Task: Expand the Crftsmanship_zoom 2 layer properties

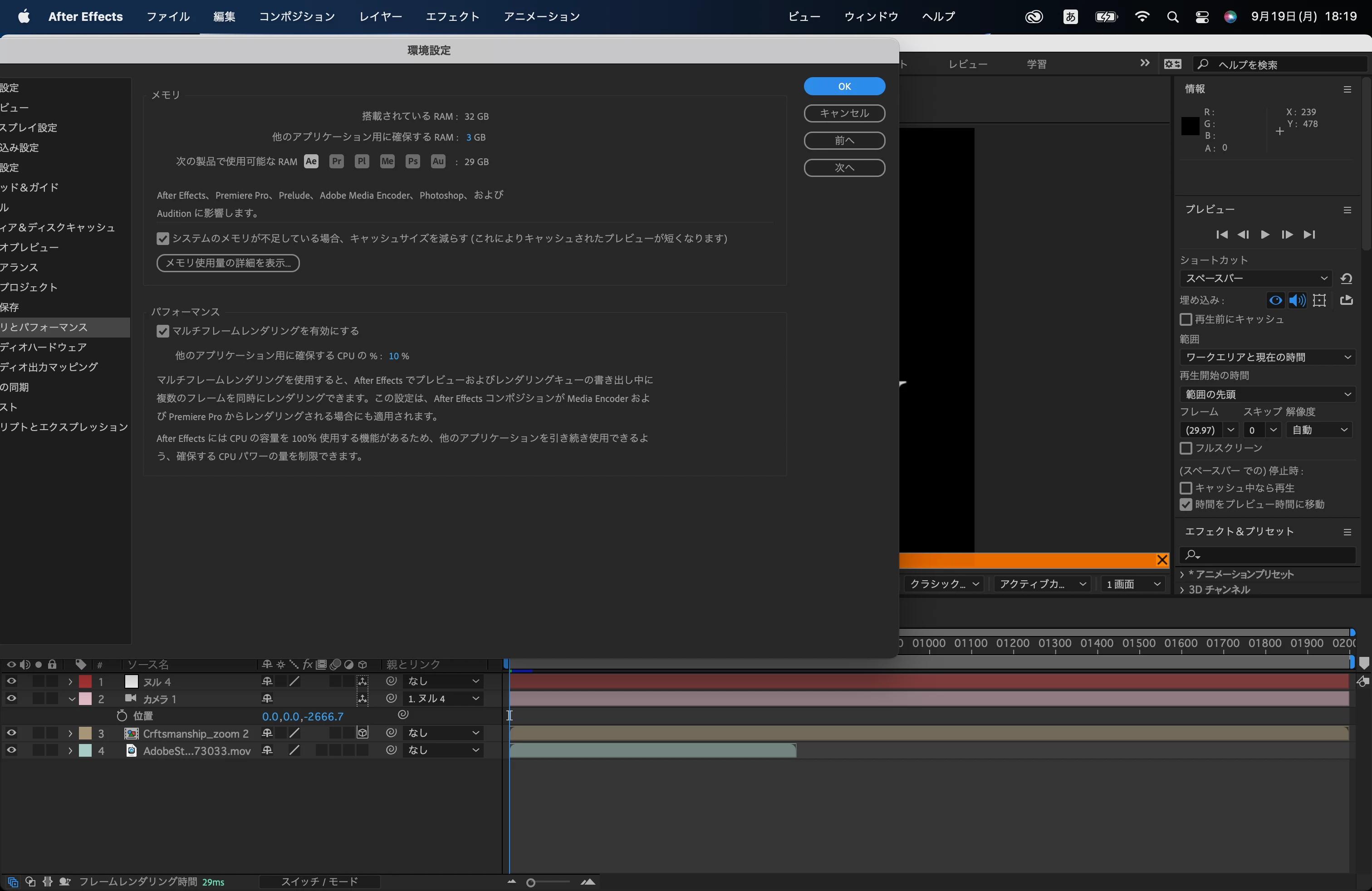Action: click(70, 733)
